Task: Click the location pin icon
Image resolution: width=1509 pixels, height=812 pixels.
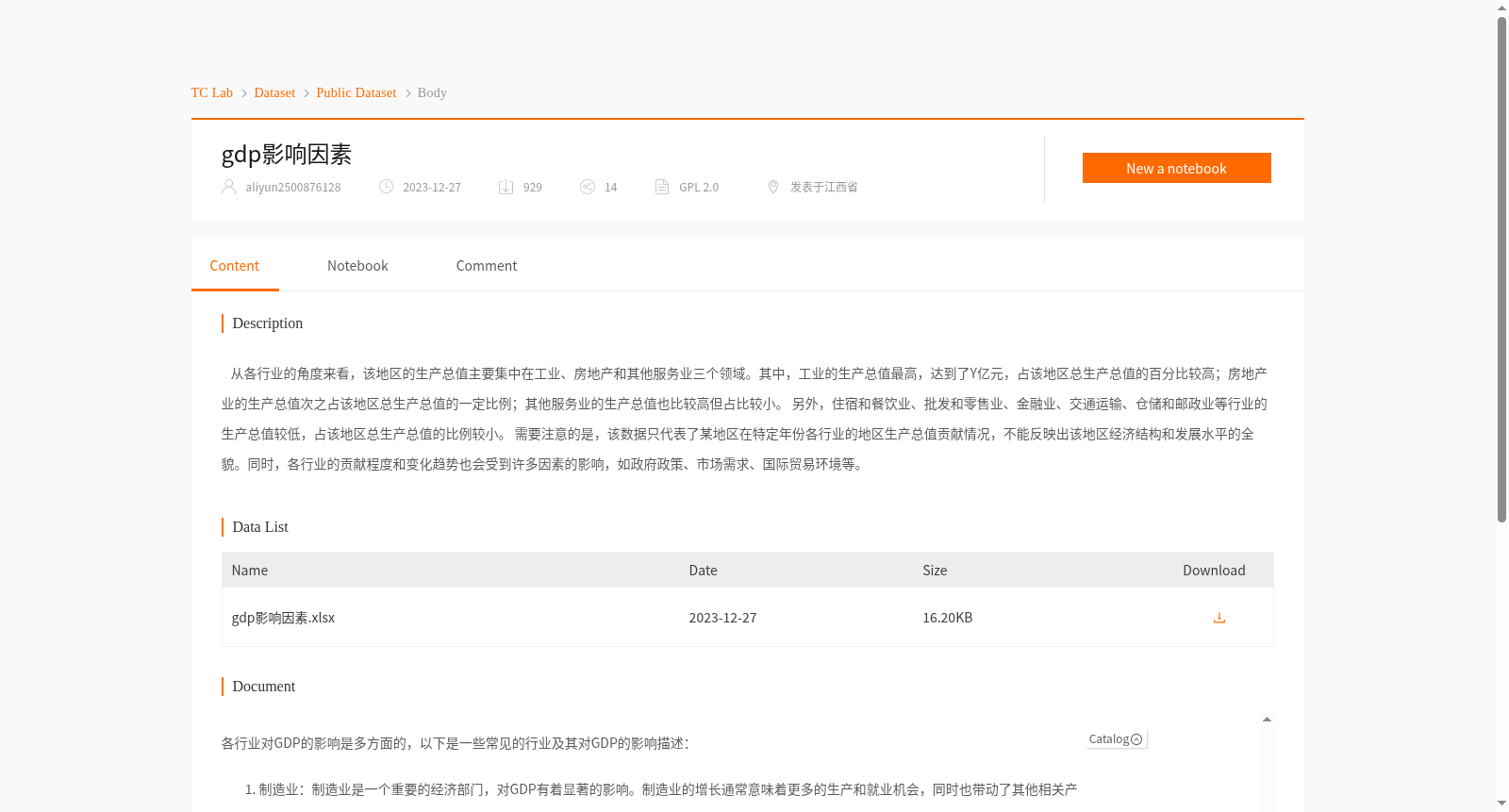Action: point(773,187)
